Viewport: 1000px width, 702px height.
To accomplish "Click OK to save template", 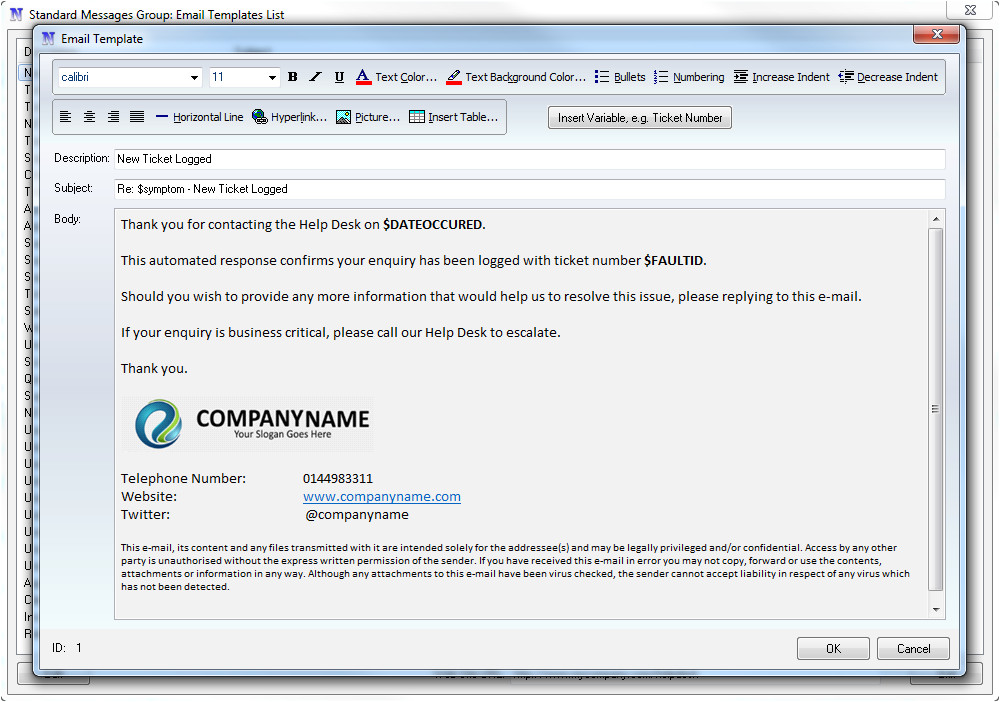I will (833, 648).
